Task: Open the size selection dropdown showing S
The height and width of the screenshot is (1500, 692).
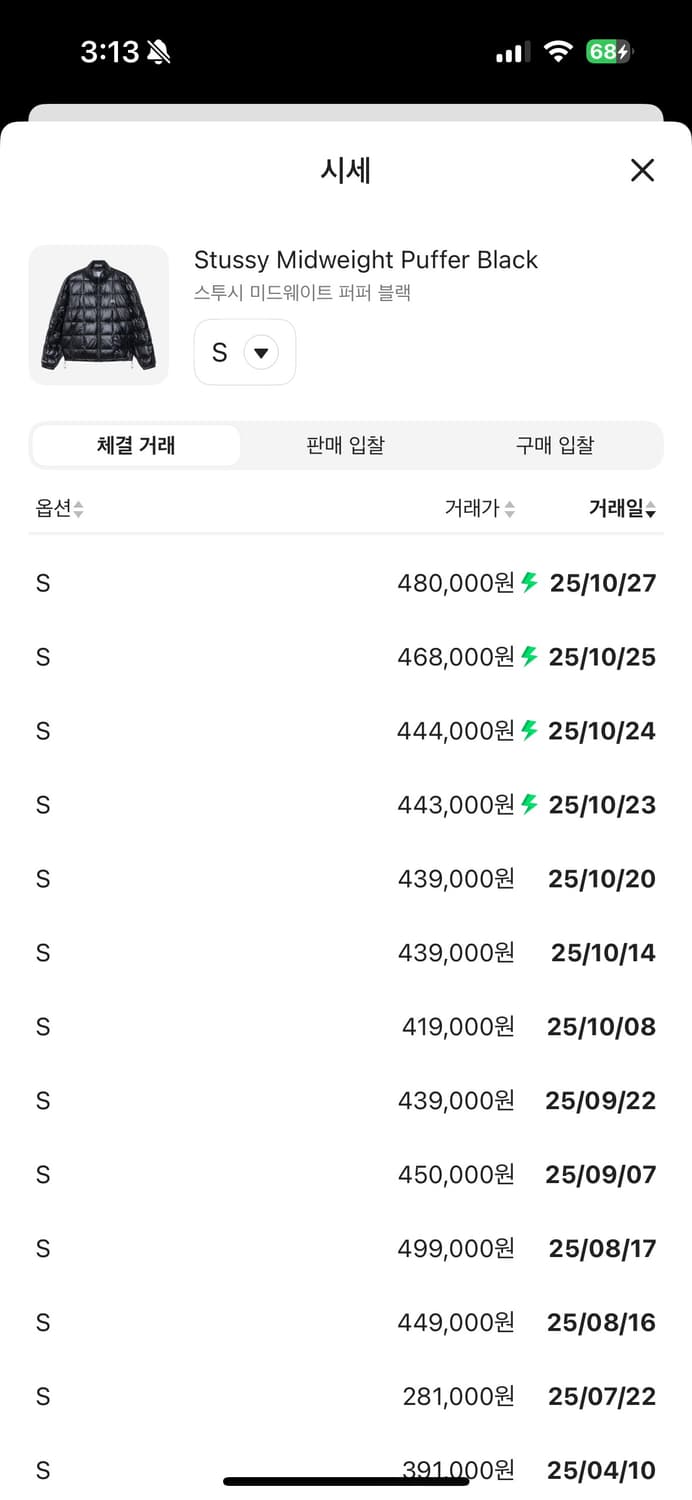Action: point(244,352)
